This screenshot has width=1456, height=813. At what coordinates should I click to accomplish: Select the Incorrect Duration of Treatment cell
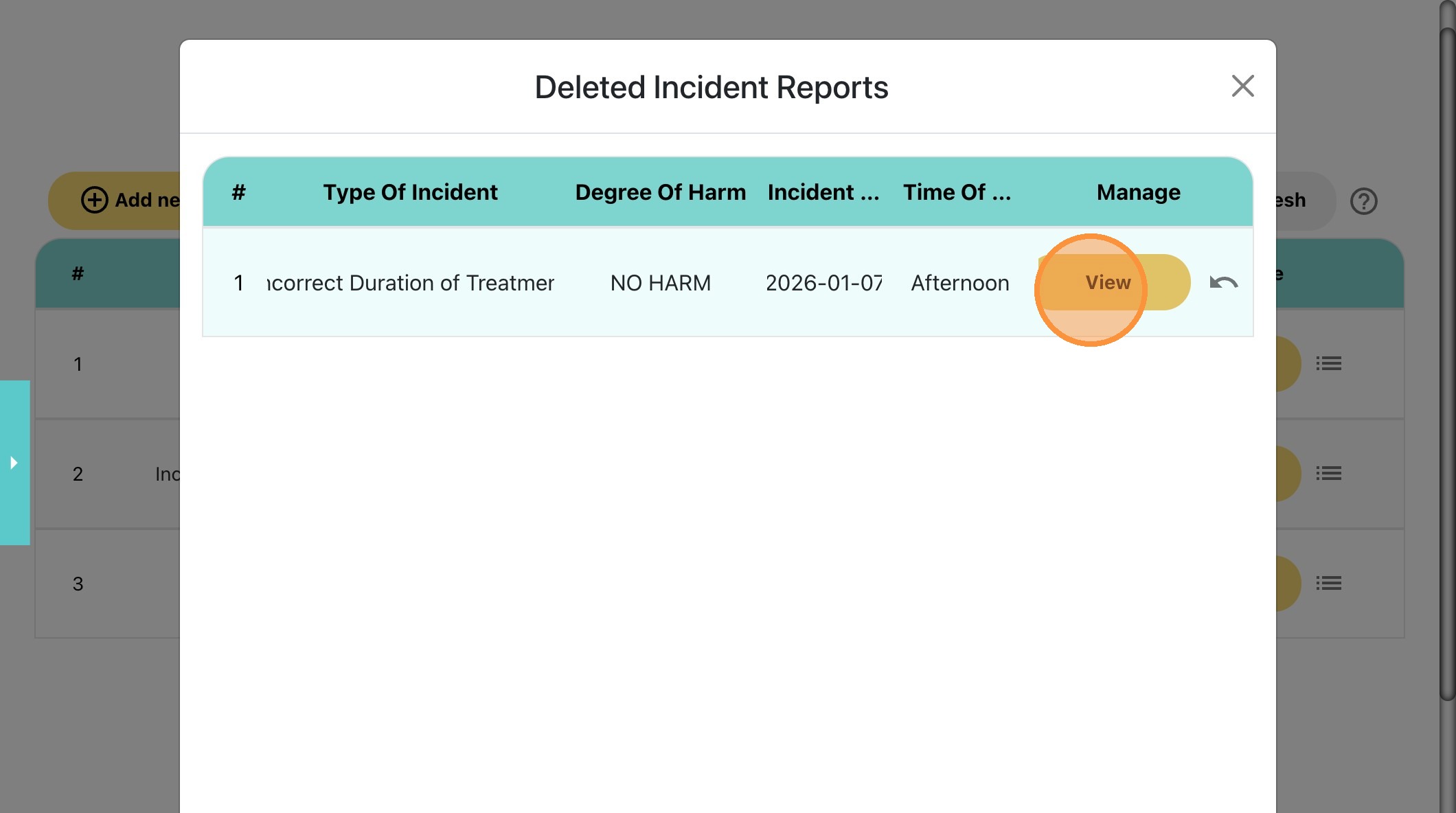click(410, 283)
